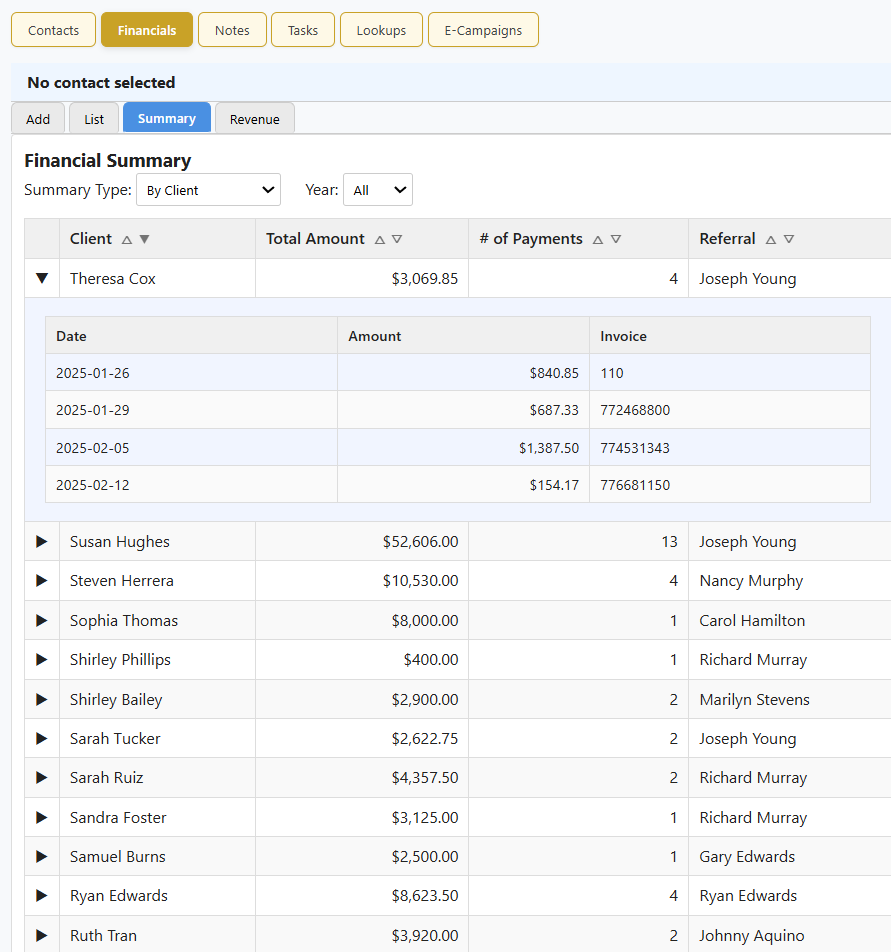
Task: Open Summary Type dropdown
Action: pyautogui.click(x=208, y=190)
